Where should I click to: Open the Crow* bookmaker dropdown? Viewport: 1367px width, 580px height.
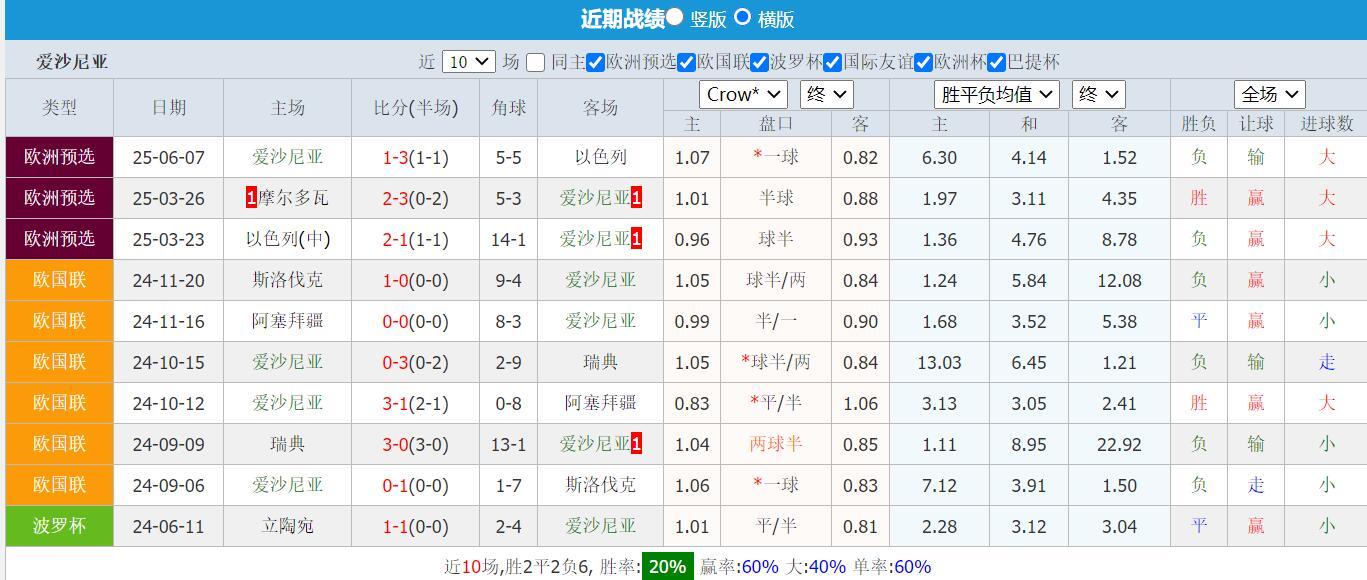[x=742, y=94]
